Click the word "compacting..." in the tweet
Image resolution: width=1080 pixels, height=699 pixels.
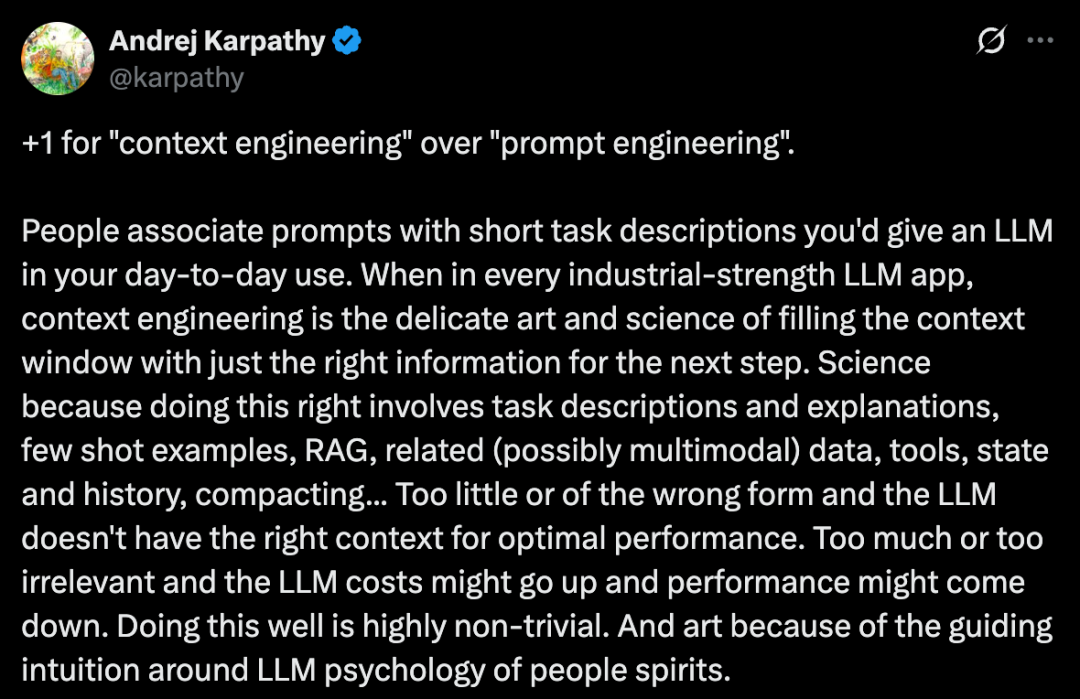pyautogui.click(x=291, y=495)
